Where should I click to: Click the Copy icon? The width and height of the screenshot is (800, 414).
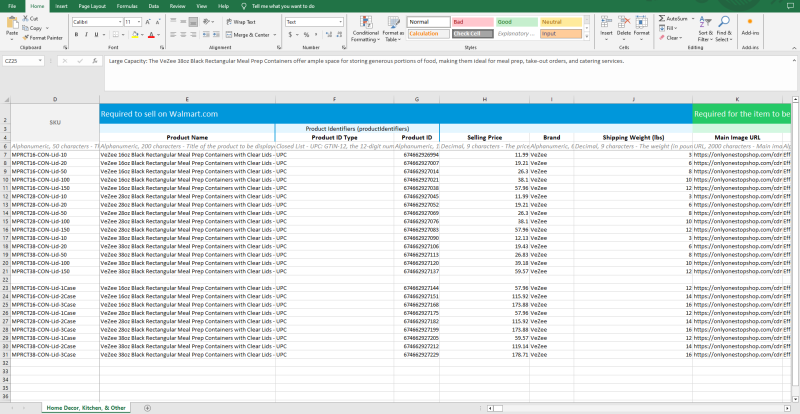(26, 28)
